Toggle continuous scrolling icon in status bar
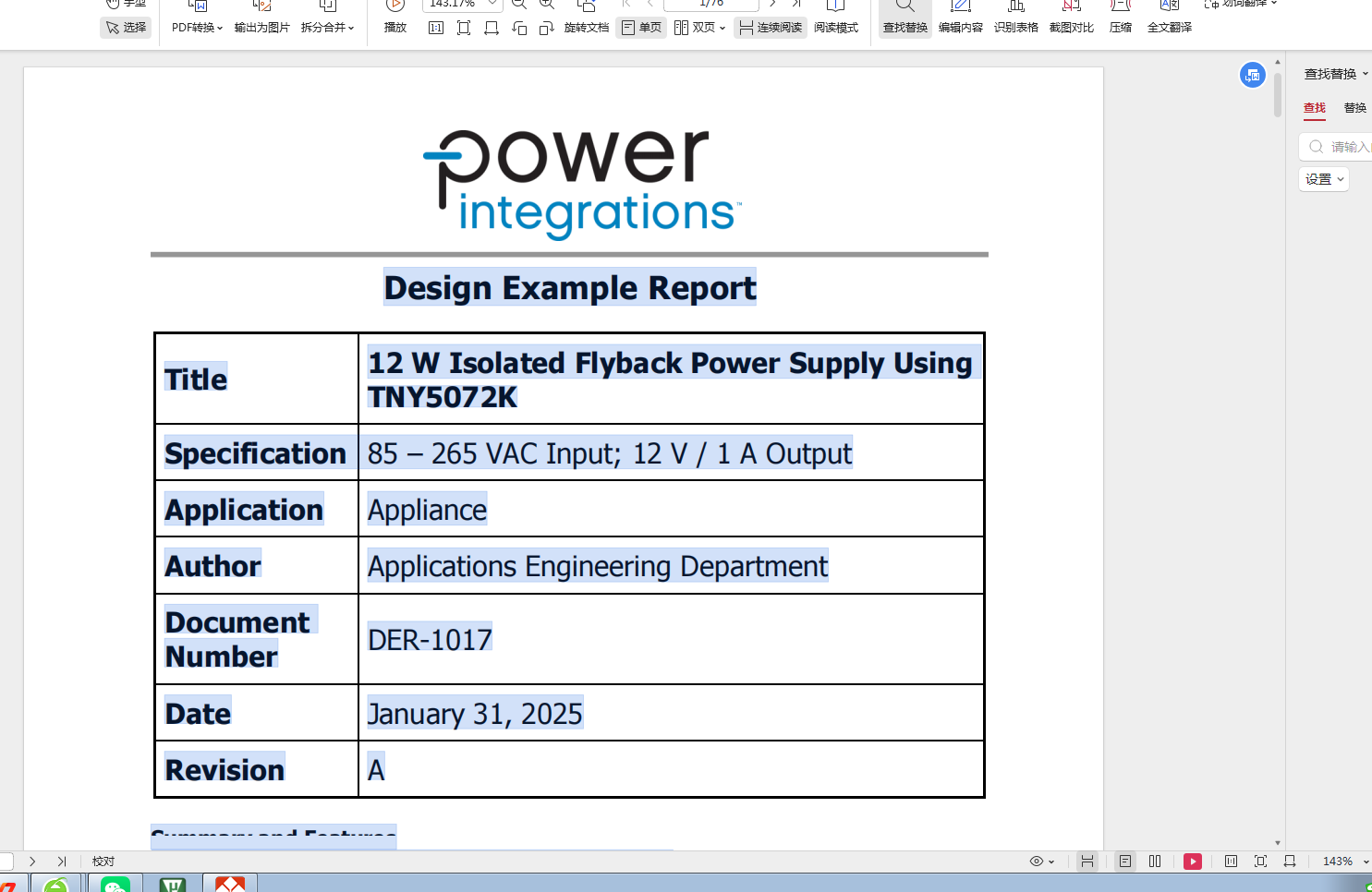 pos(1087,862)
